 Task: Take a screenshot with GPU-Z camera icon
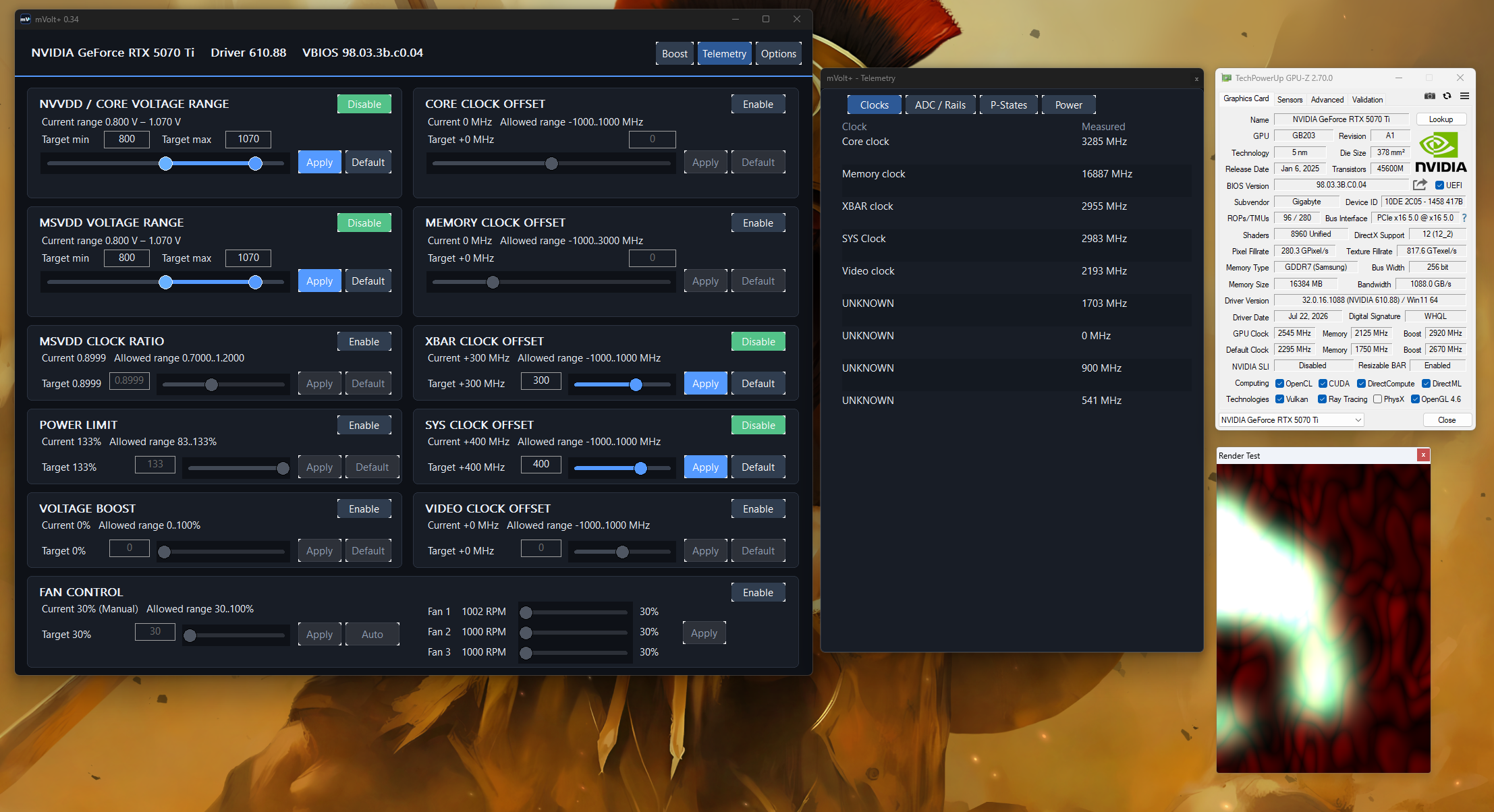click(x=1430, y=96)
